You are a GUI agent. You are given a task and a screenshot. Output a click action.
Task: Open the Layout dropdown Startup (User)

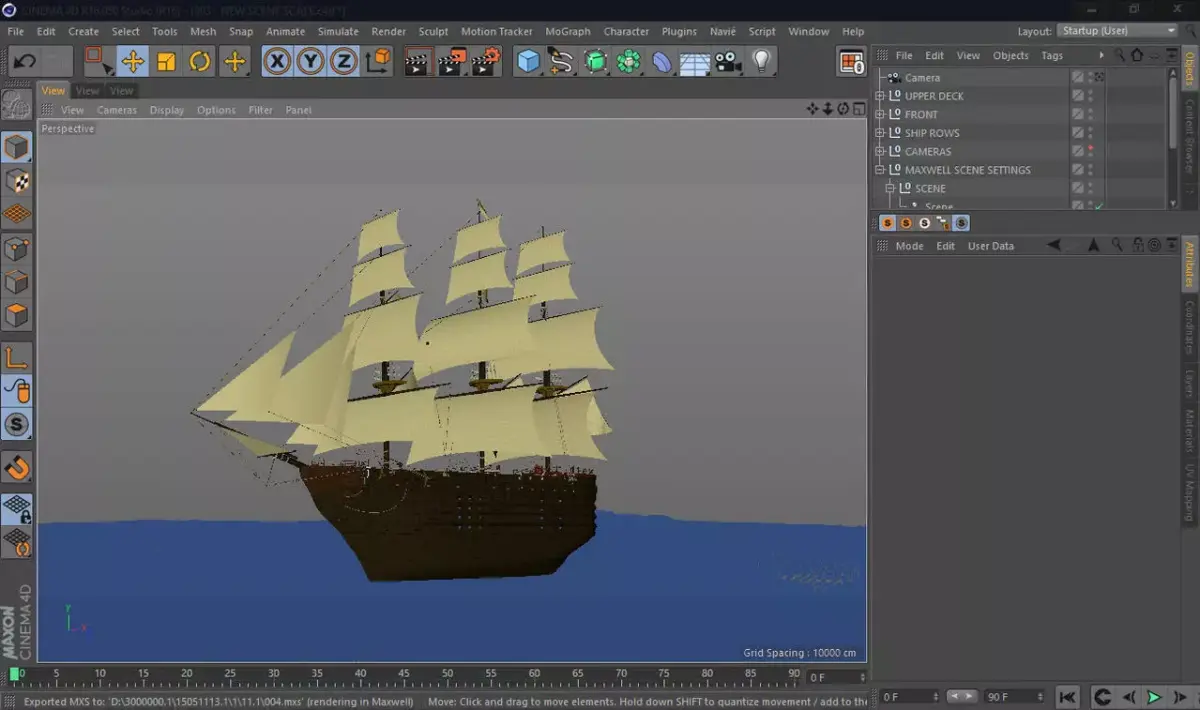(x=1117, y=31)
